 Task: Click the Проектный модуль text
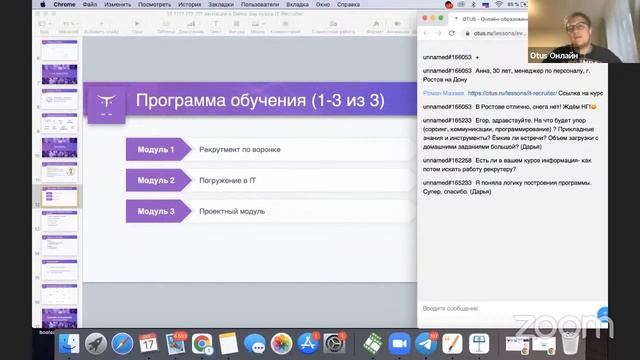[x=232, y=211]
